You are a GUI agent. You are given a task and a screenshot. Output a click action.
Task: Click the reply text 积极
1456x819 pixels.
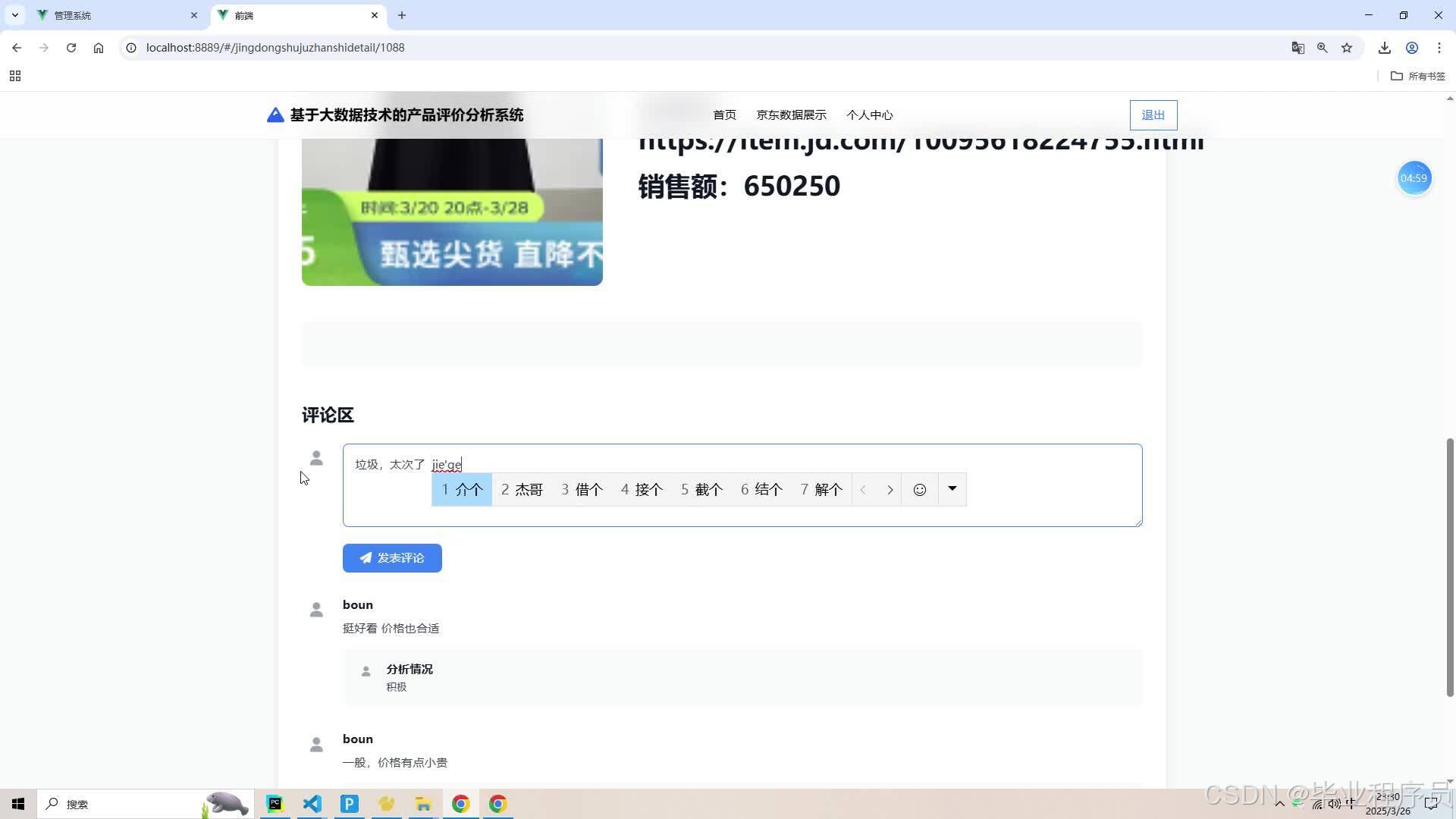click(x=397, y=687)
